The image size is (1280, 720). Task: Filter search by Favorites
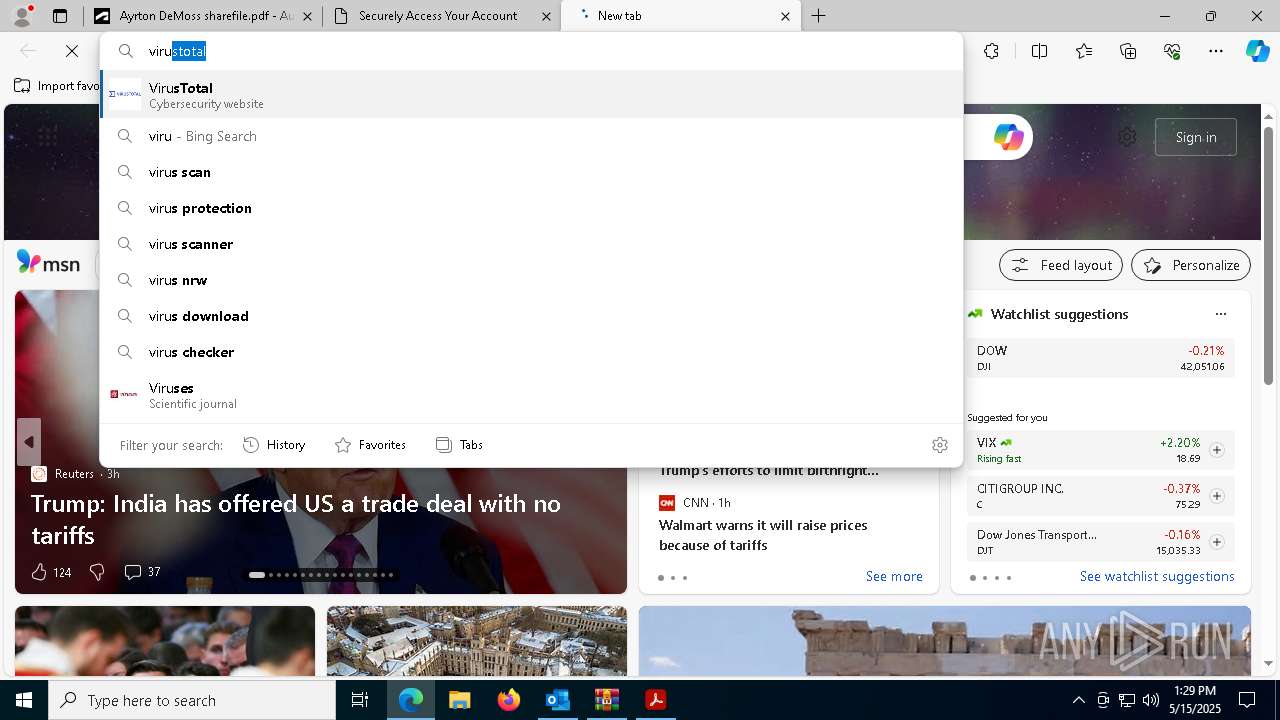(370, 445)
